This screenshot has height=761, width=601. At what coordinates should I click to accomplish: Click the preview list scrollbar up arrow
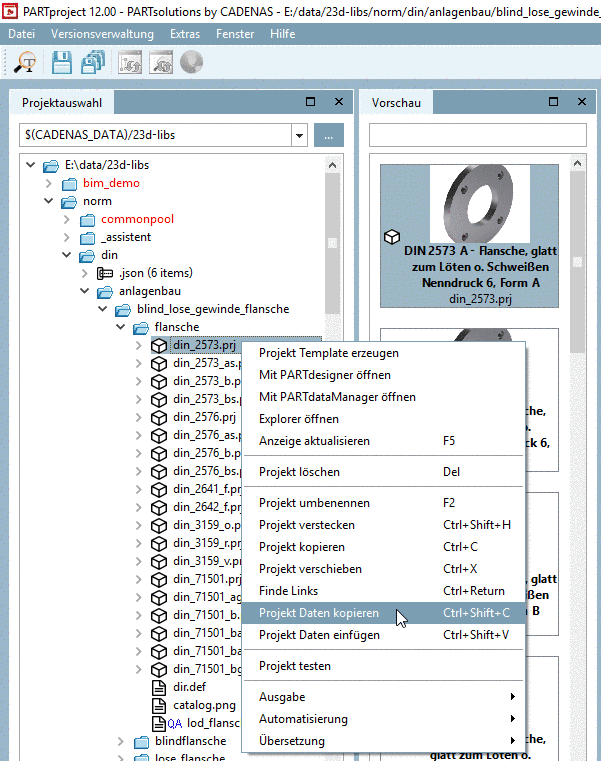577,164
